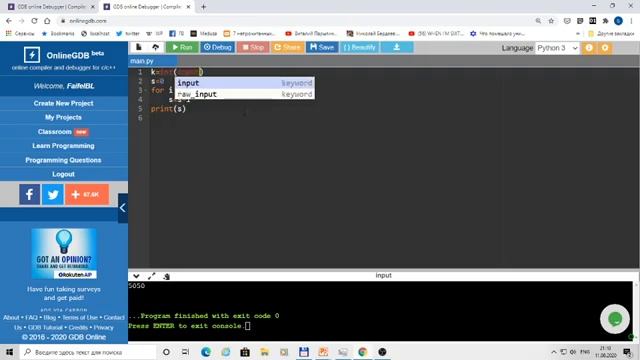Open the Chrome profile avatar

[x=618, y=21]
